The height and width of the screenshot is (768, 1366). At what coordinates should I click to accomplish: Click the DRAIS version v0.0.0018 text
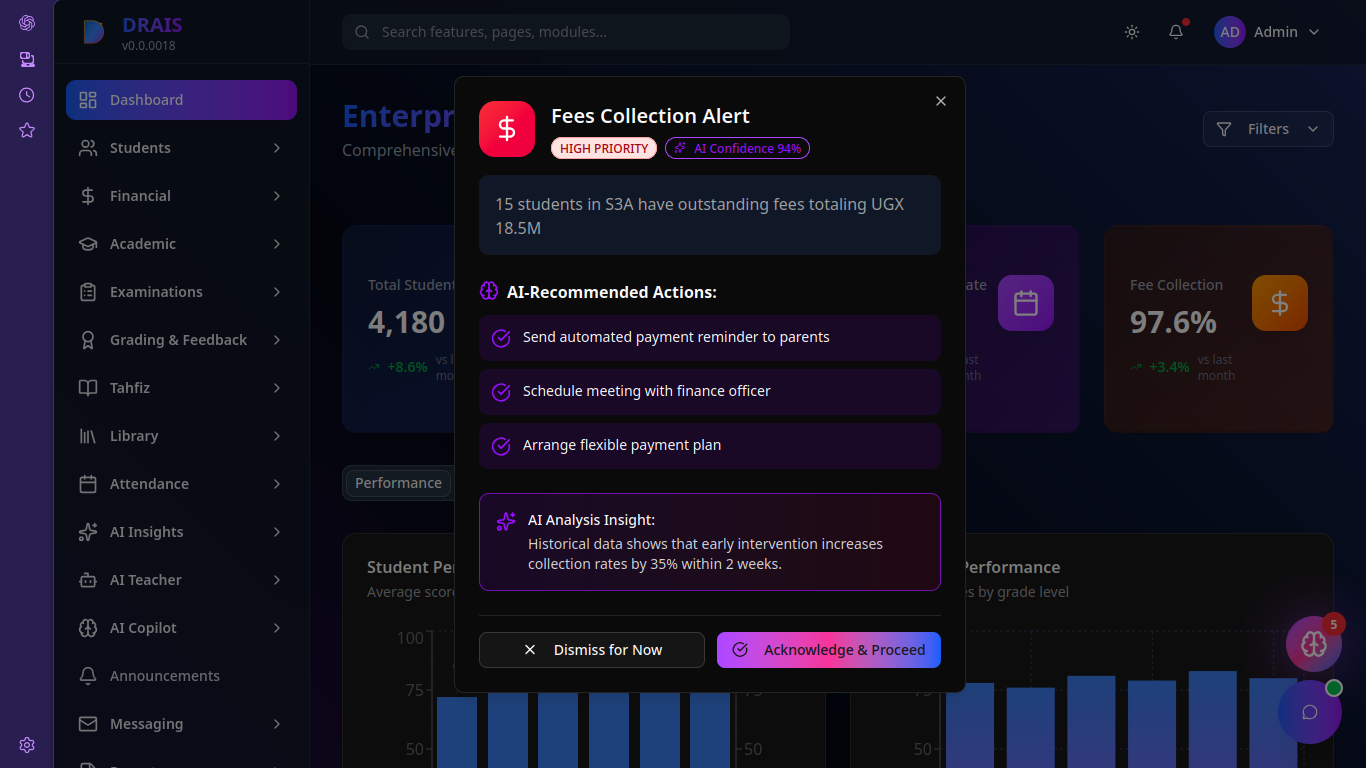pos(149,46)
